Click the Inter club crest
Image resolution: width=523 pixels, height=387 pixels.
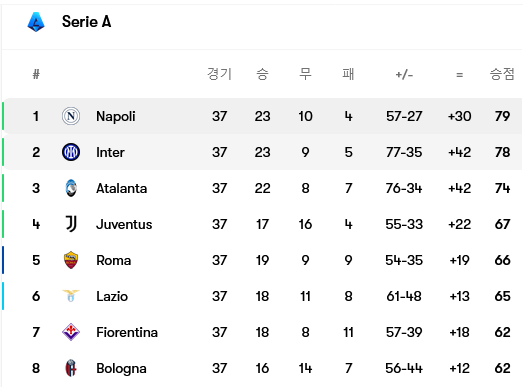71,152
